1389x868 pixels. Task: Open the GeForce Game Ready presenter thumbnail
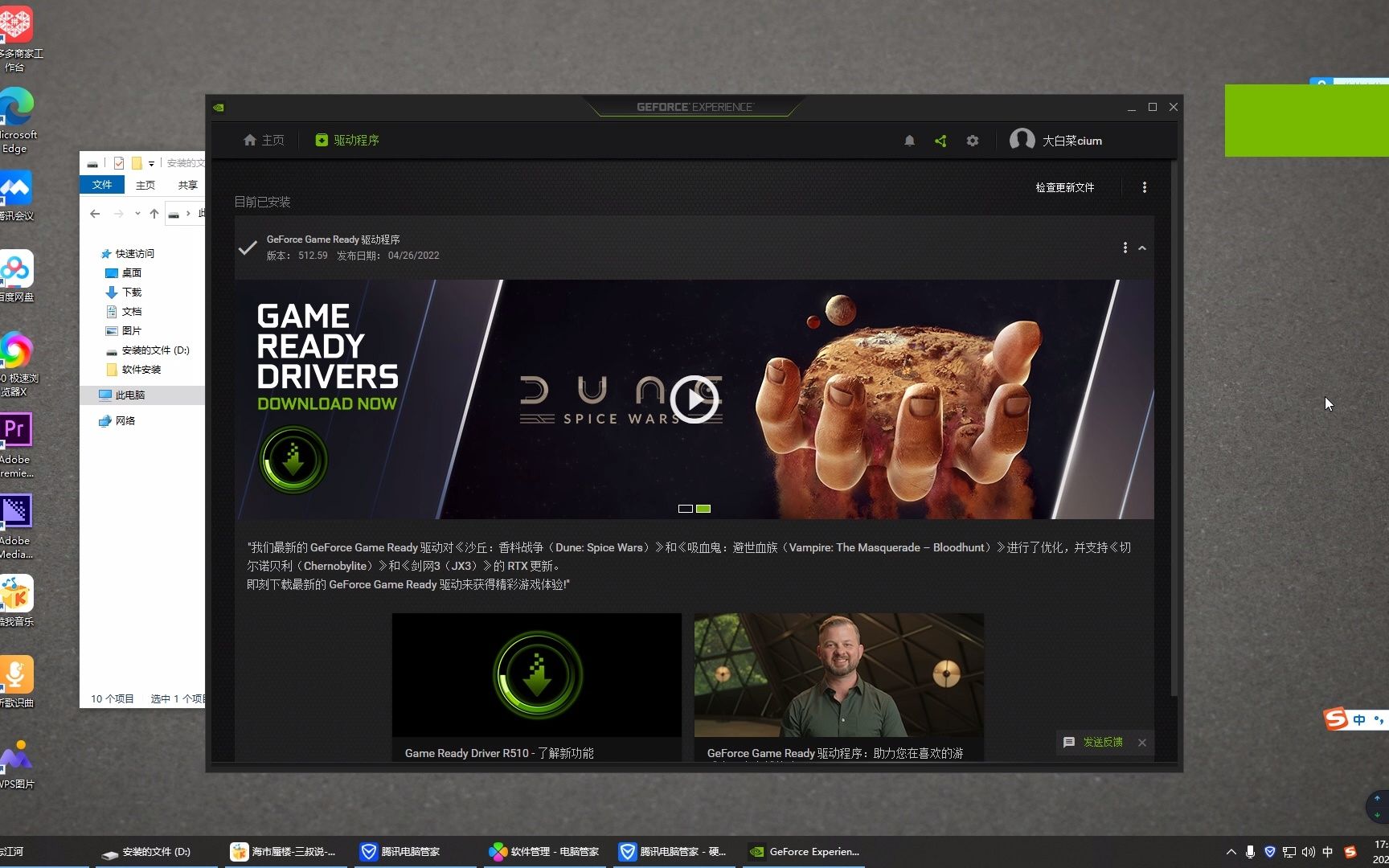point(839,675)
